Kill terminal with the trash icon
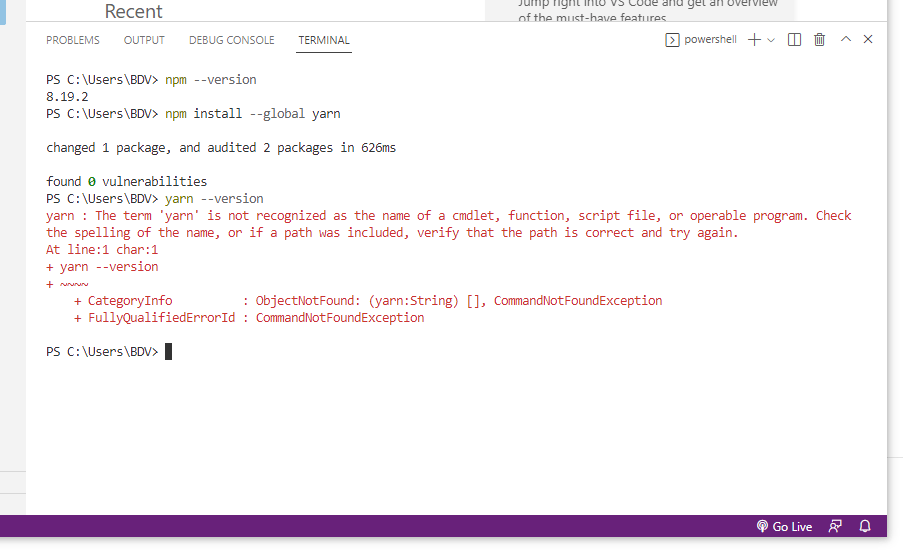 tap(819, 40)
